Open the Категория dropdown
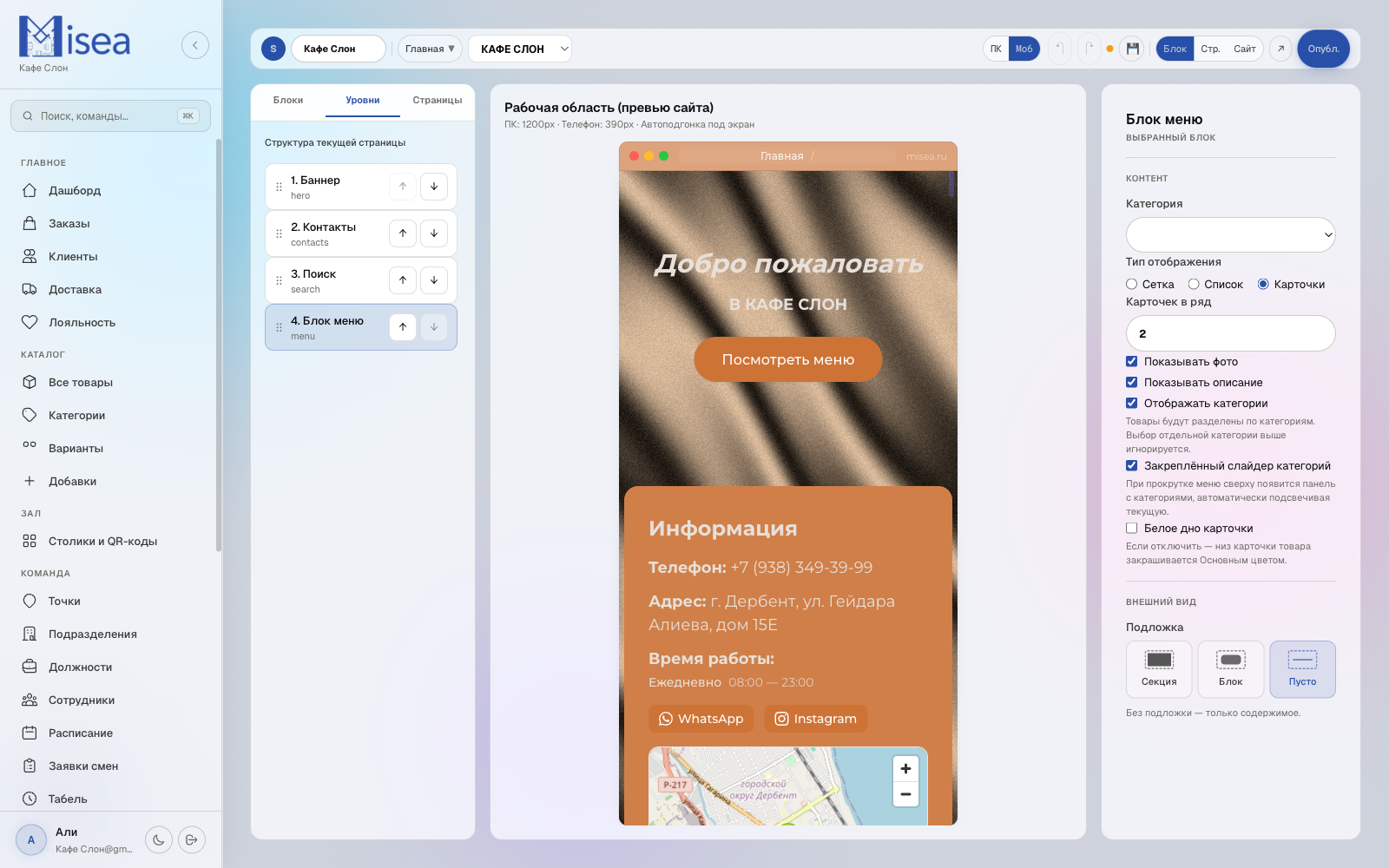 pyautogui.click(x=1230, y=234)
